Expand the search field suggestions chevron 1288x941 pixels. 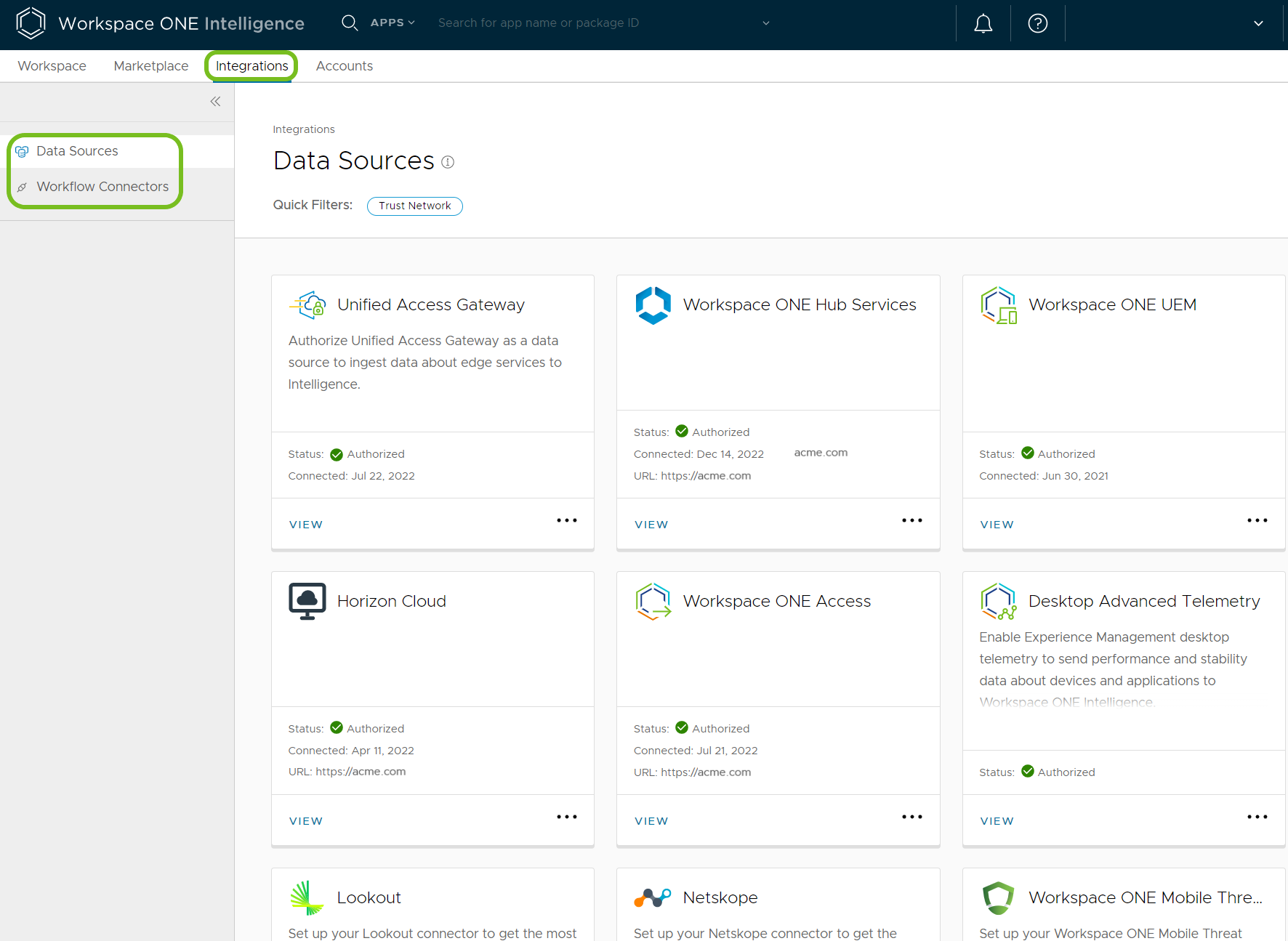point(765,23)
